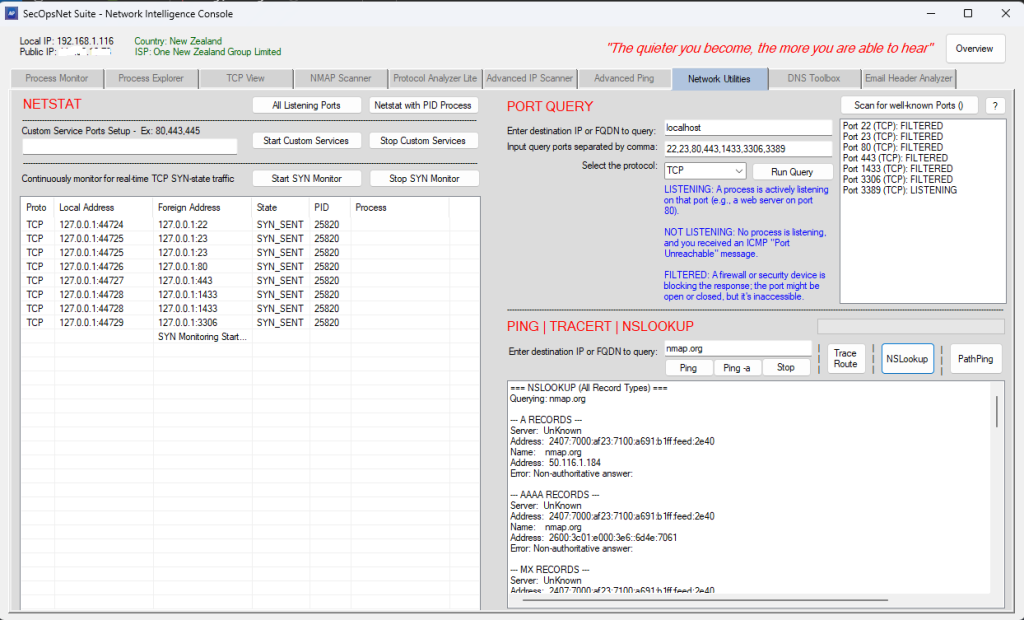1024x620 pixels.
Task: Stop Custom Services button
Action: click(423, 141)
